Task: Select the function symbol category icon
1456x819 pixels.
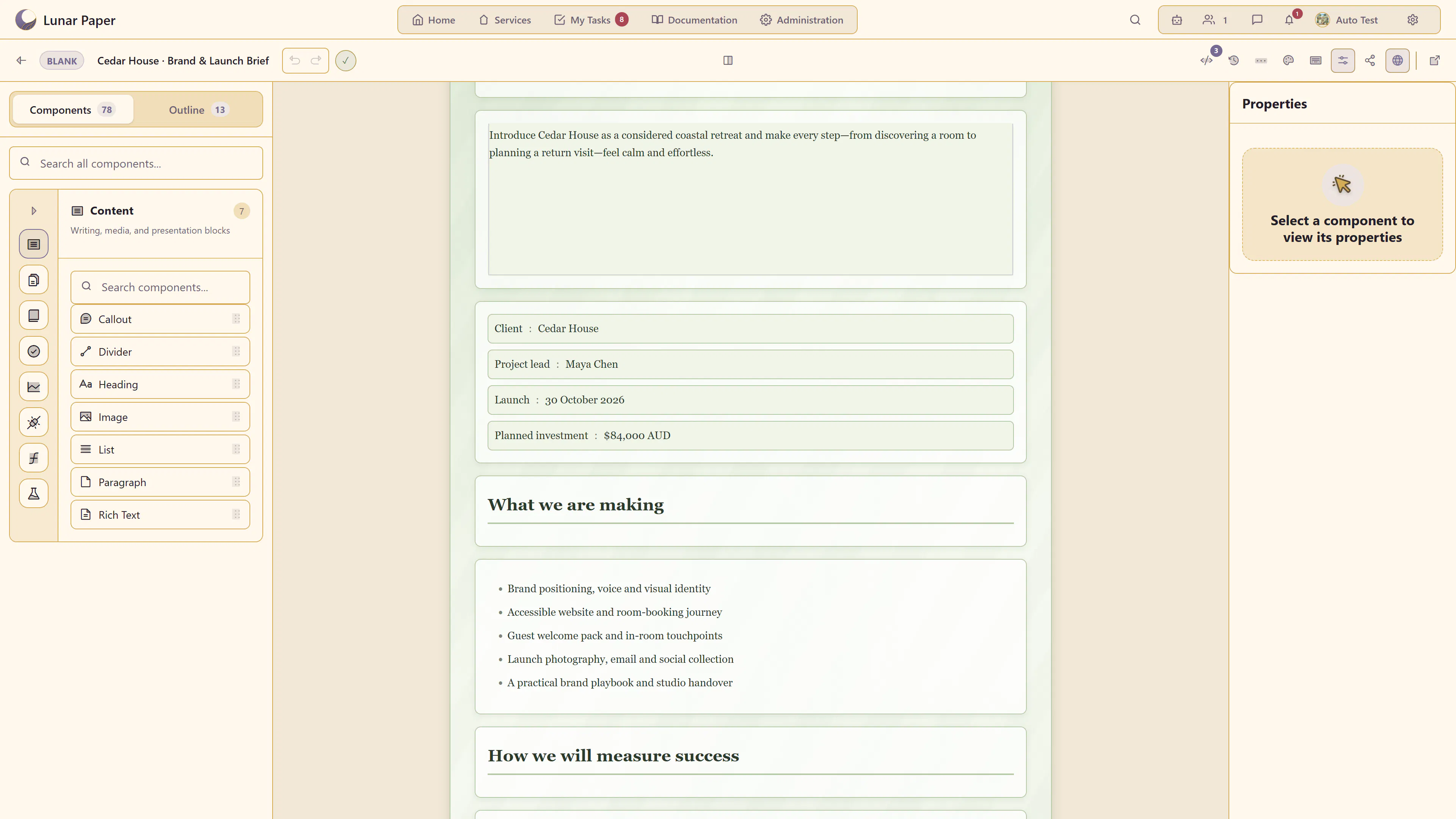Action: 34,458
